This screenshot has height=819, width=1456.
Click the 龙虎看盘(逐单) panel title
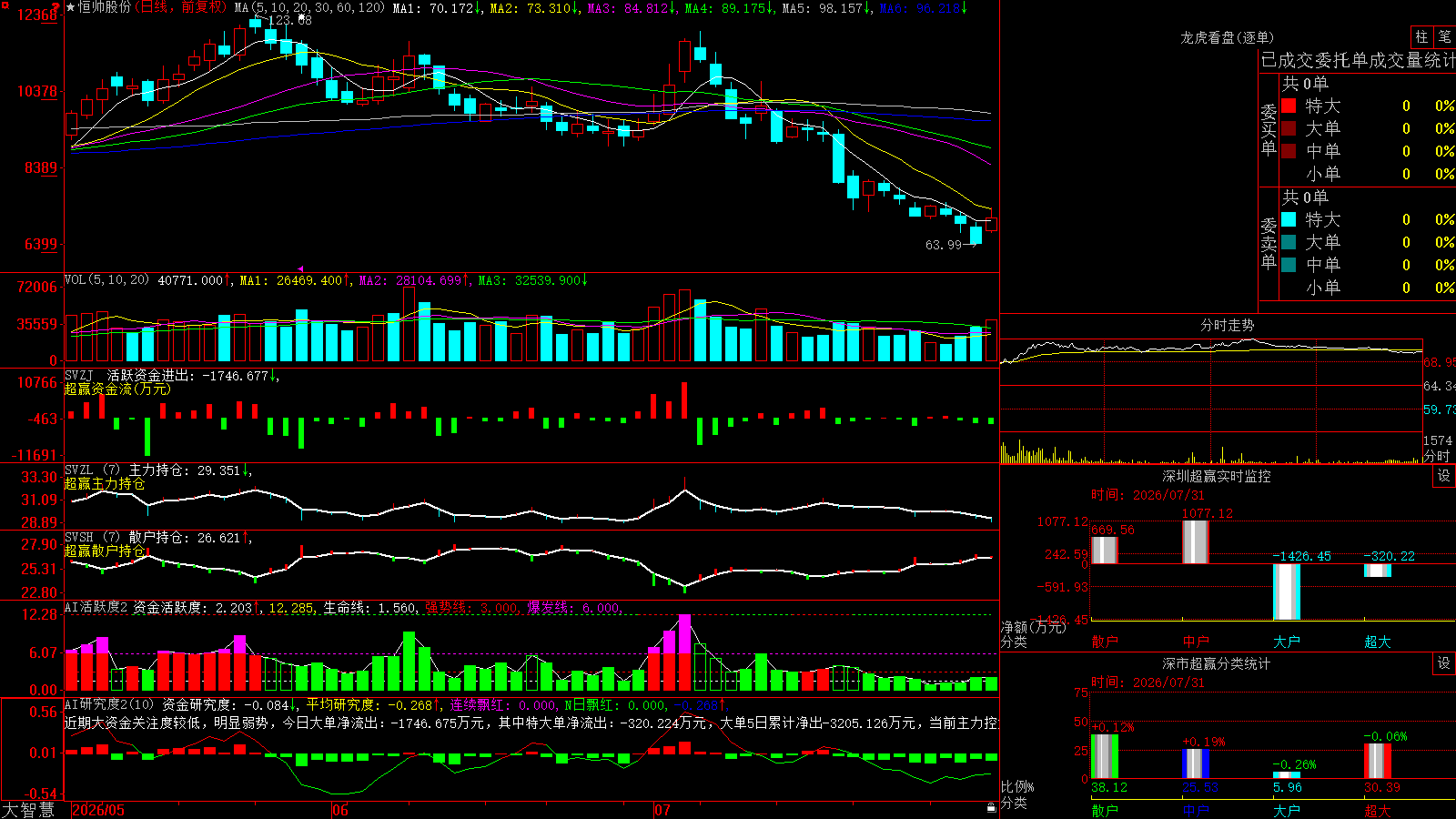click(x=1227, y=37)
